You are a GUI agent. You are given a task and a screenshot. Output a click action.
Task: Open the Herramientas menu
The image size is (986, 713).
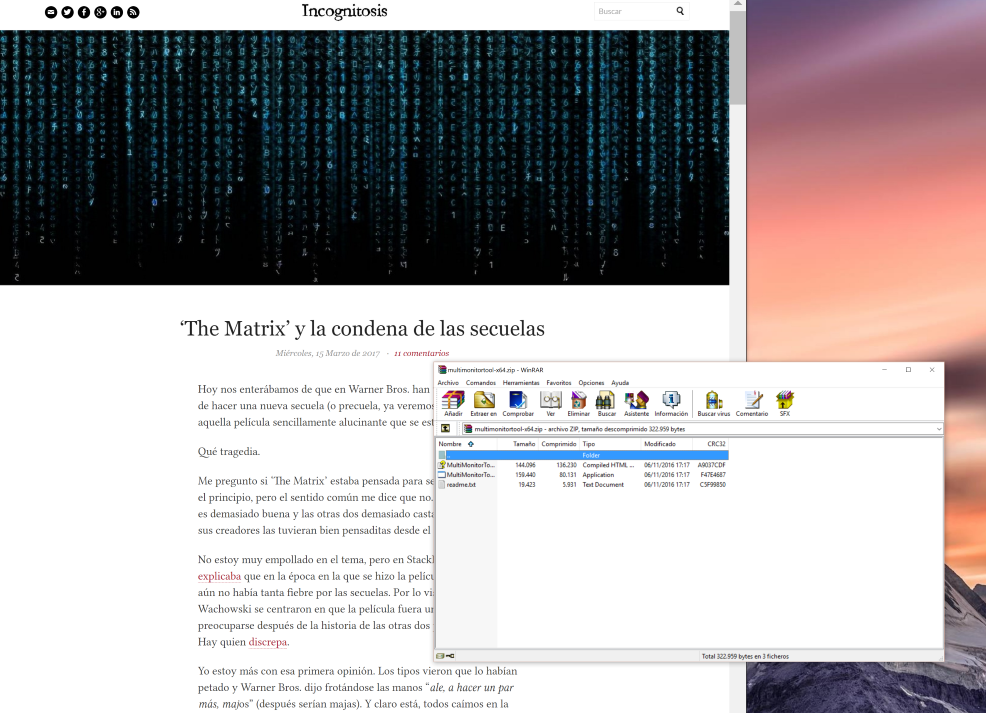pyautogui.click(x=521, y=382)
